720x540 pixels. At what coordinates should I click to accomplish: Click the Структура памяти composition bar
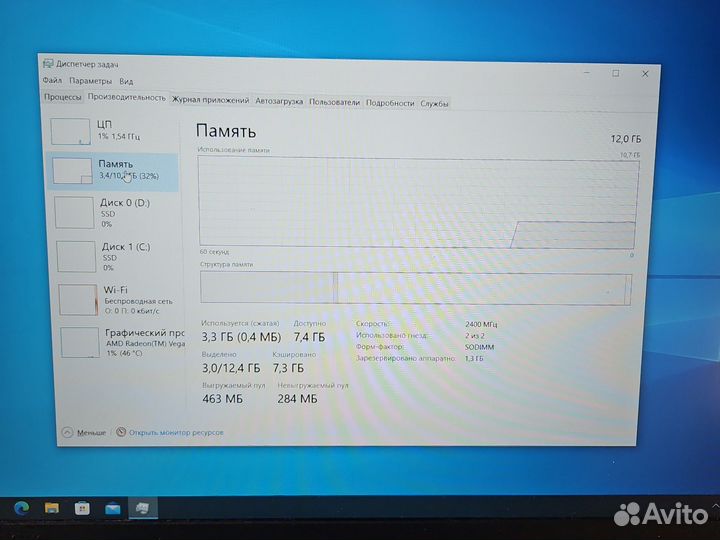coord(416,288)
